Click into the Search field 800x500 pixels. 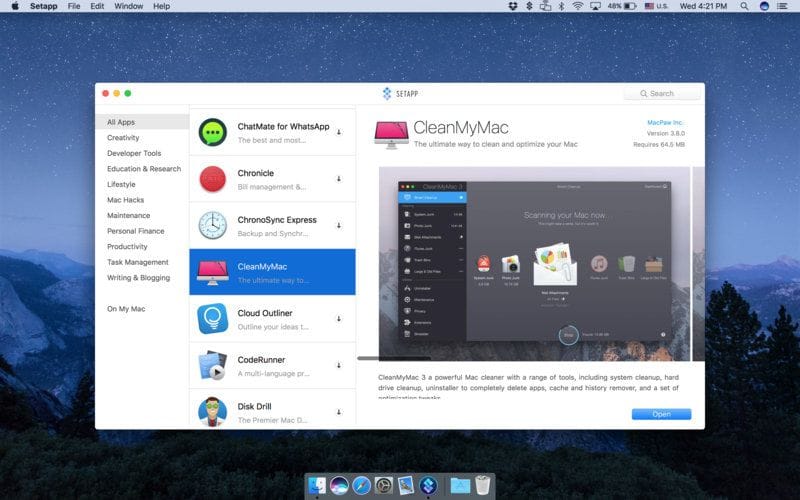point(664,93)
